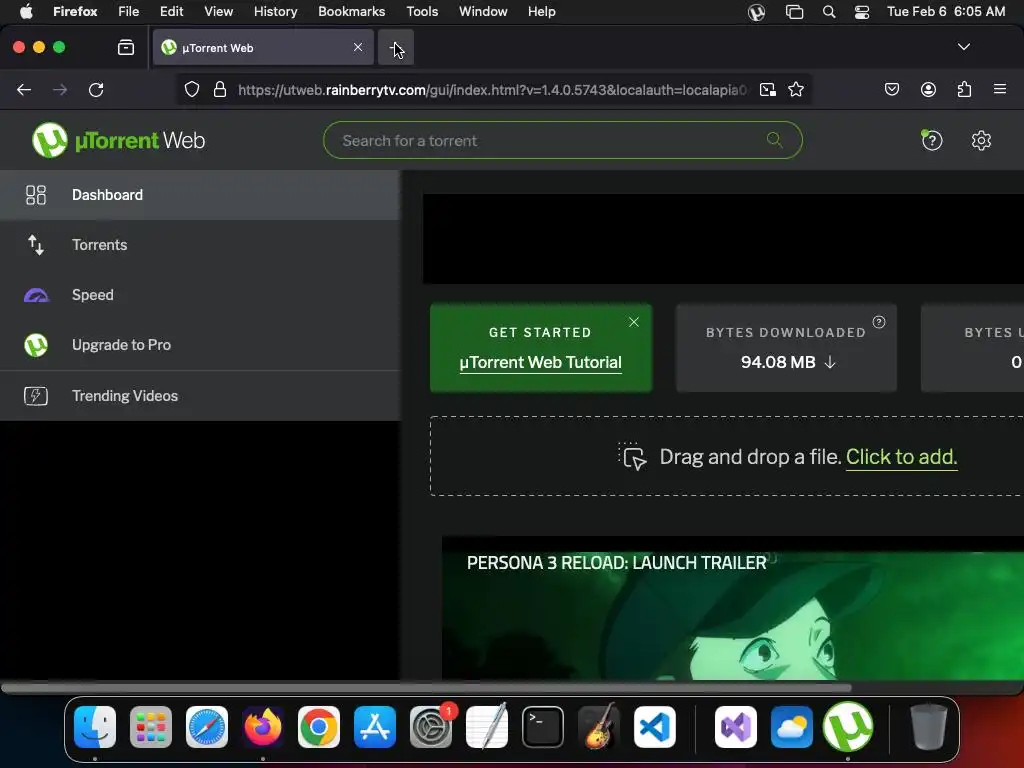
Task: Select the µTorrent Web tab
Action: click(x=263, y=47)
